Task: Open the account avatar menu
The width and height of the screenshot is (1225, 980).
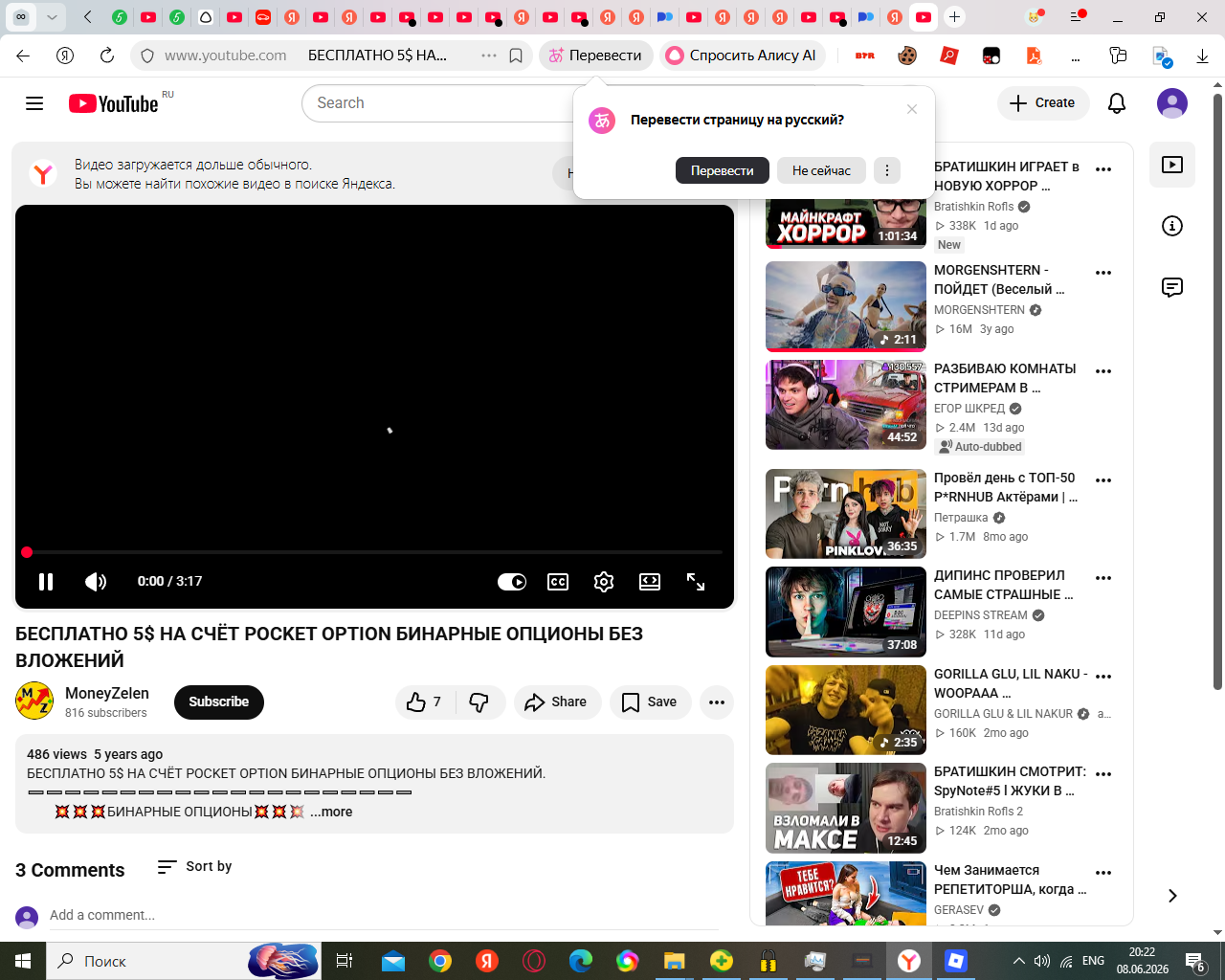Action: [x=1172, y=103]
